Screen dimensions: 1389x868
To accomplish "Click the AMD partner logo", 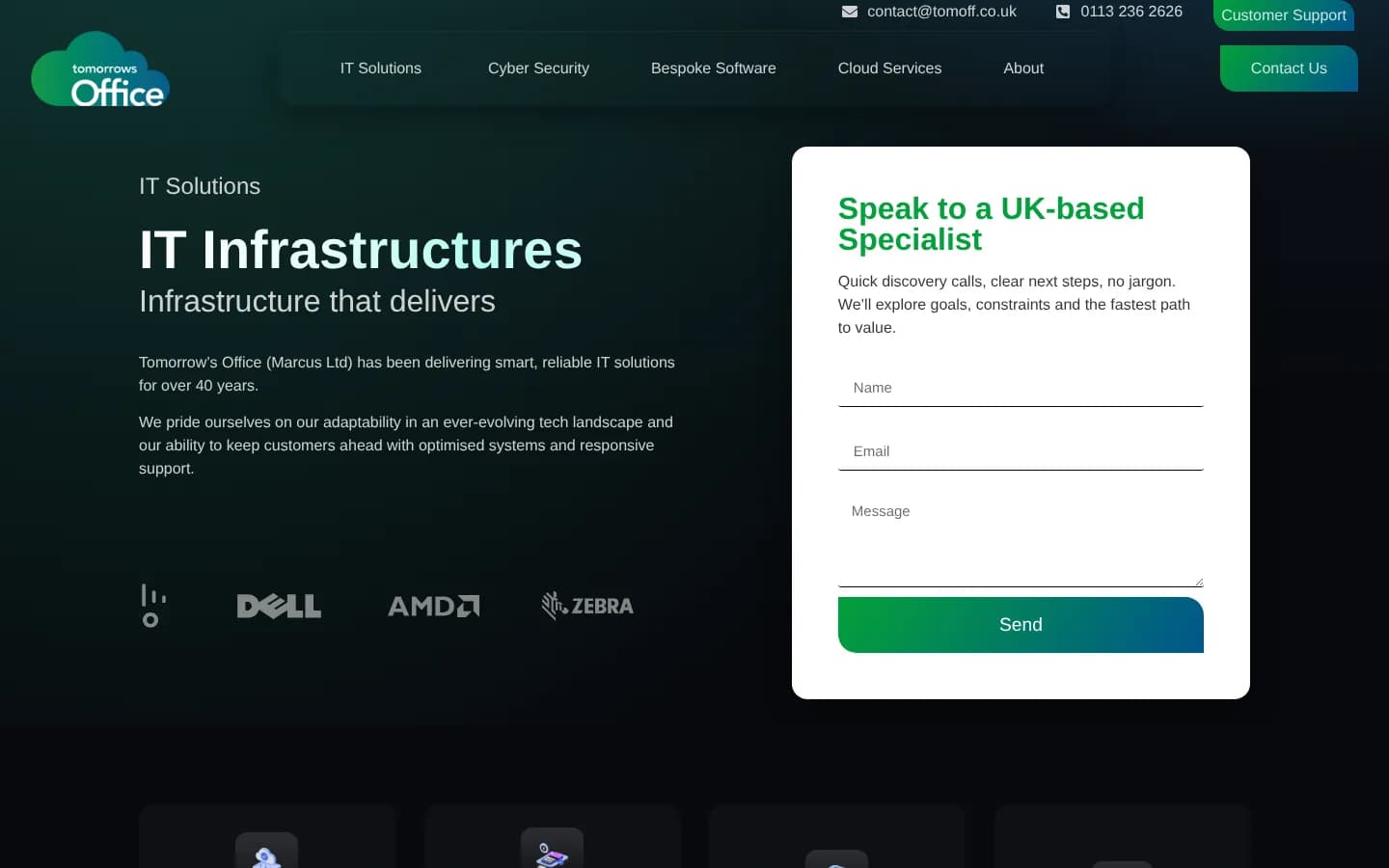I will tap(433, 606).
